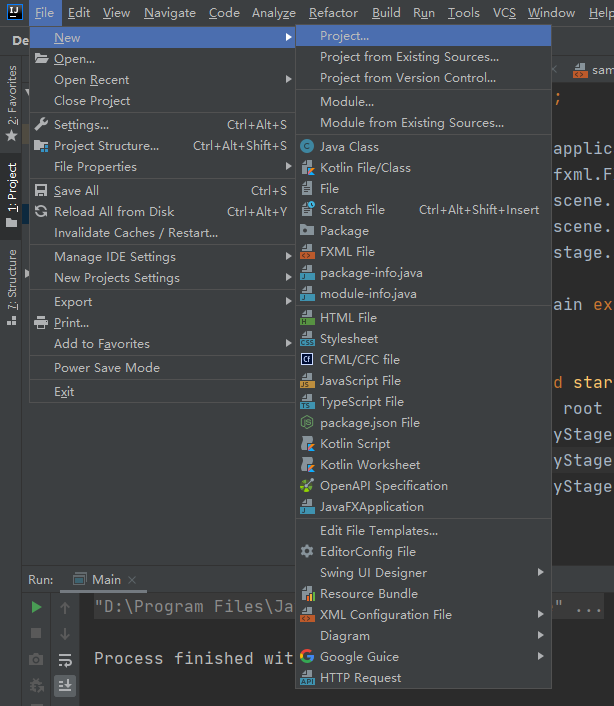This screenshot has width=614, height=706.
Task: Open the Edit menu
Action: [x=79, y=13]
